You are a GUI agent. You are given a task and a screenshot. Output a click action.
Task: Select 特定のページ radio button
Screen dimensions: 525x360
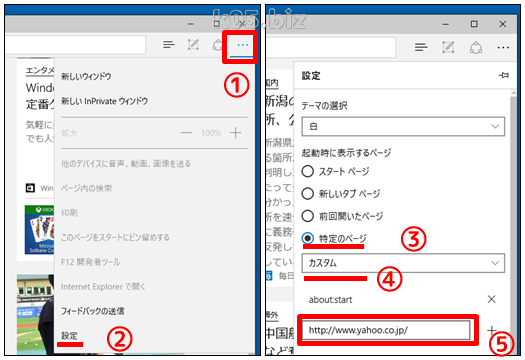307,238
